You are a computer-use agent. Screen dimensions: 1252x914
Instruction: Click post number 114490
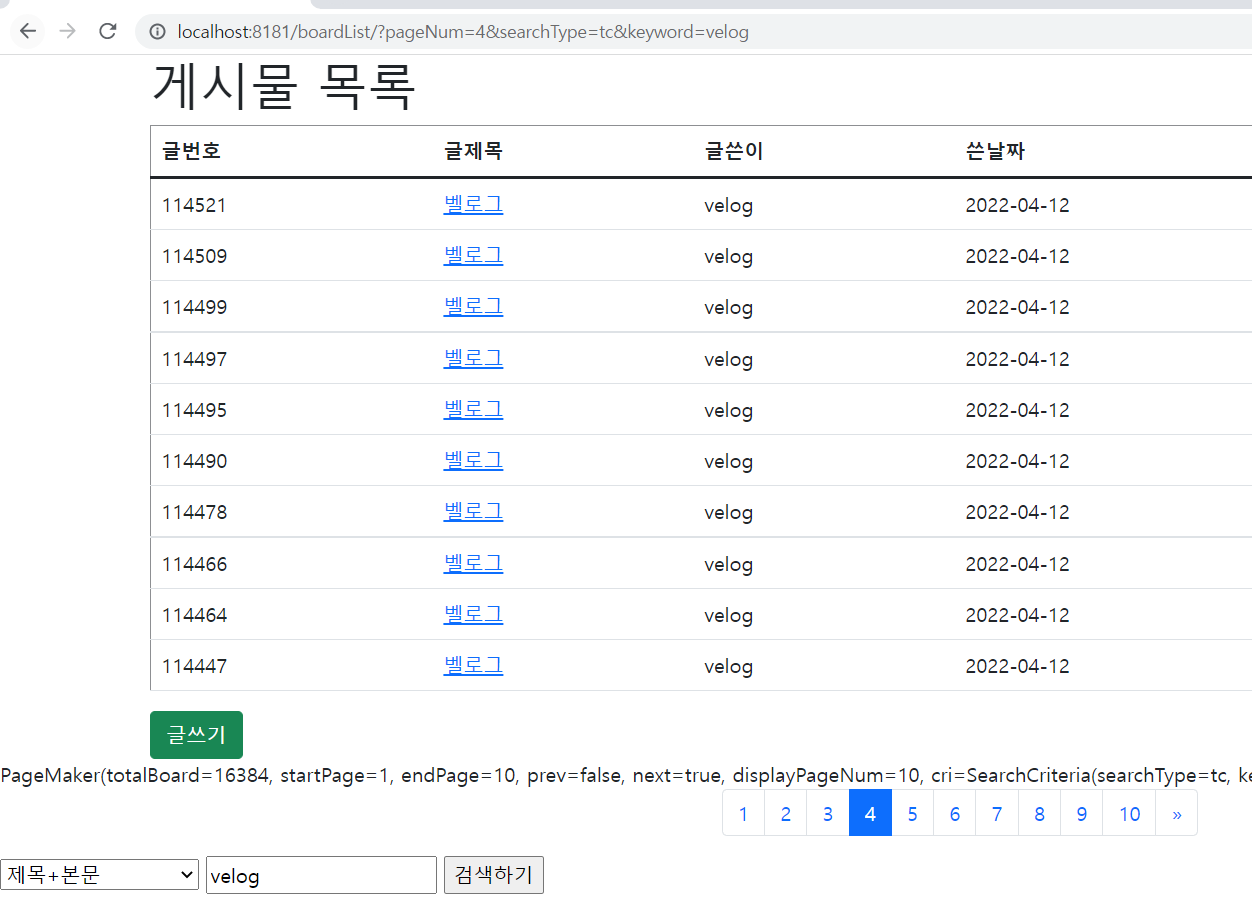194,461
